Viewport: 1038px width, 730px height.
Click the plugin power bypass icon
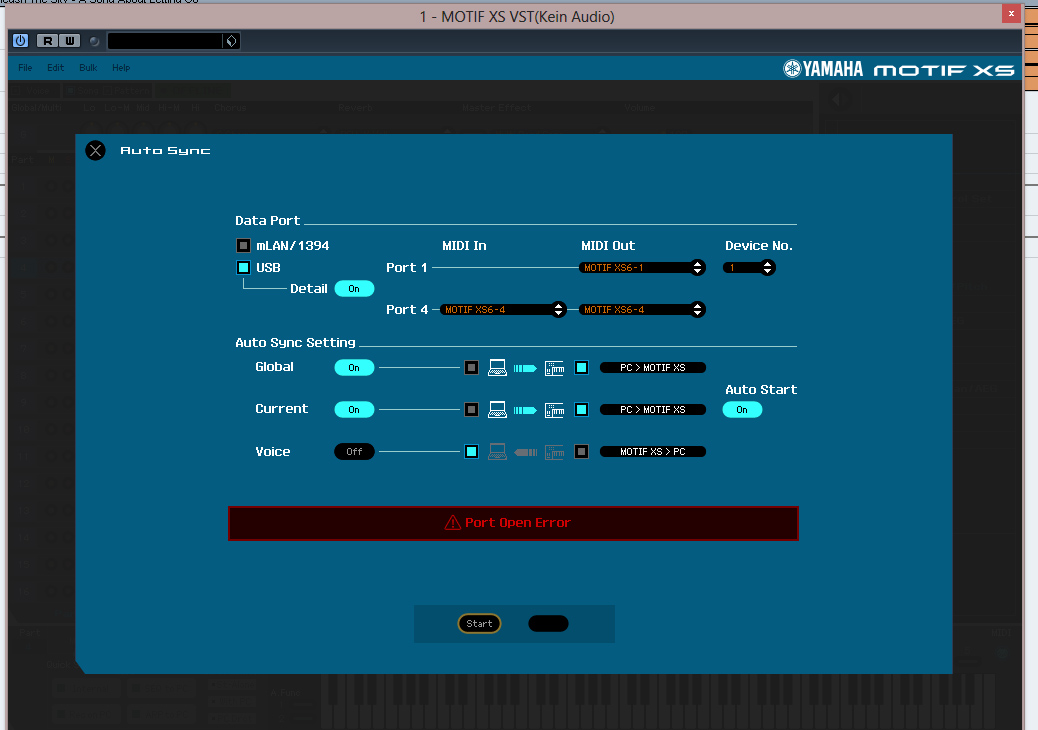(x=21, y=41)
